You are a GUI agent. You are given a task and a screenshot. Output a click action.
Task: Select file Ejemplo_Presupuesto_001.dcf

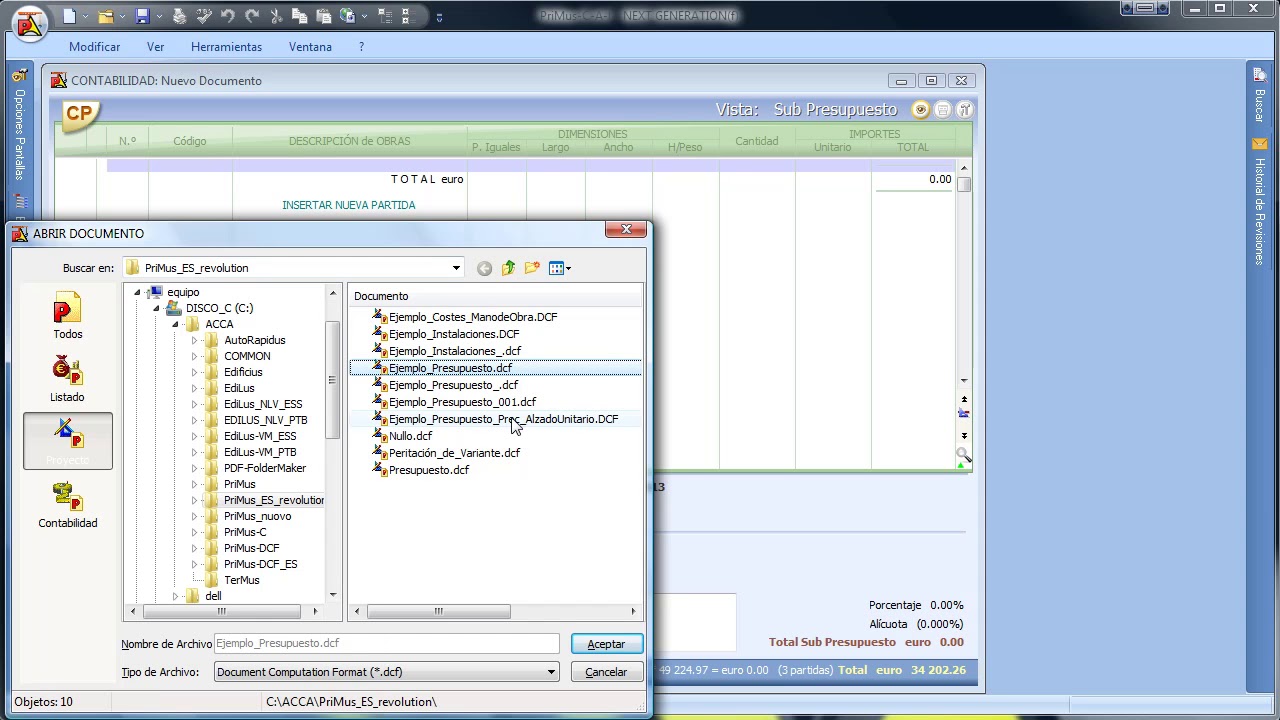coord(462,402)
